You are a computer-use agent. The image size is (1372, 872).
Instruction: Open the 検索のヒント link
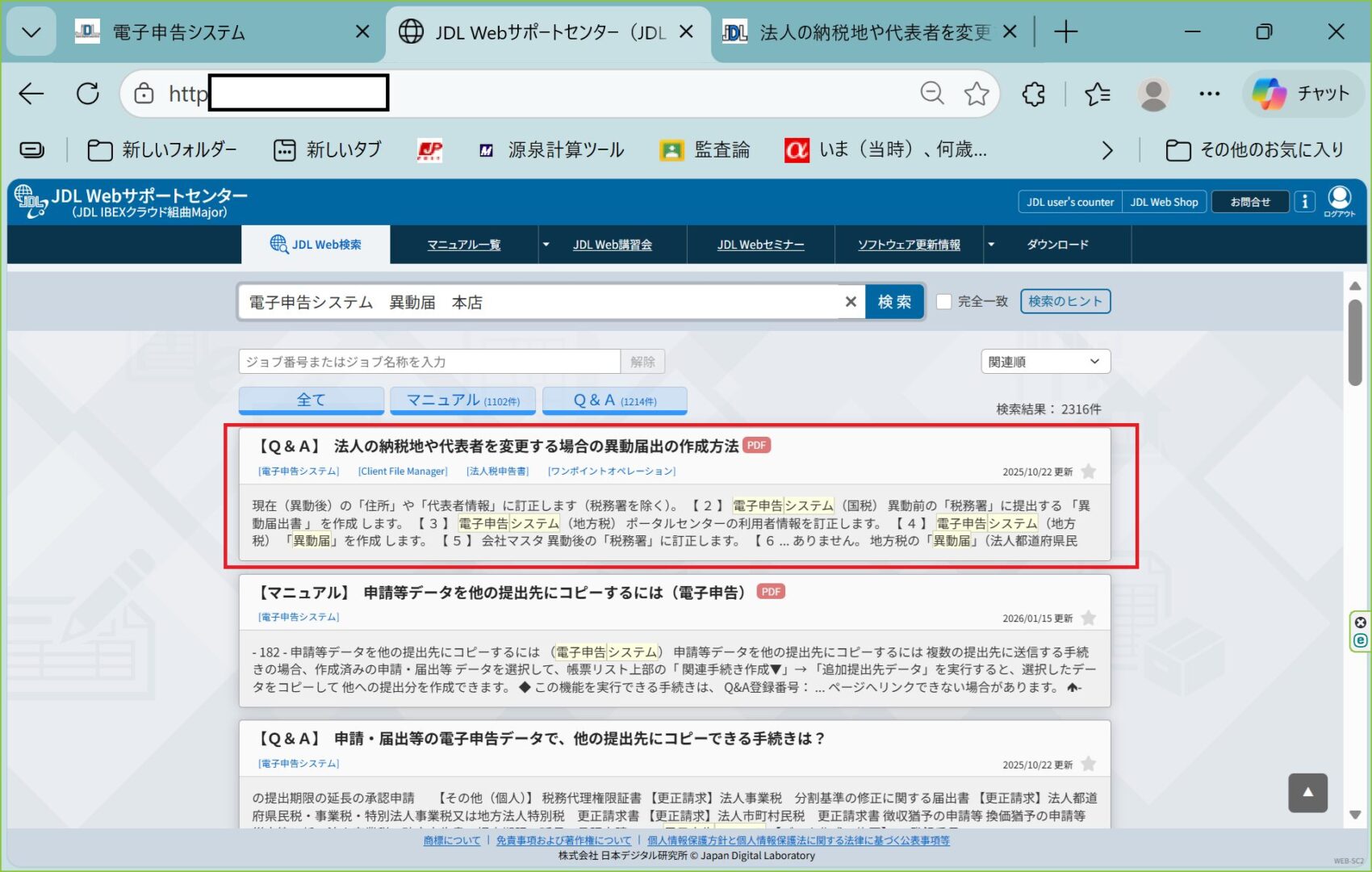[1065, 301]
